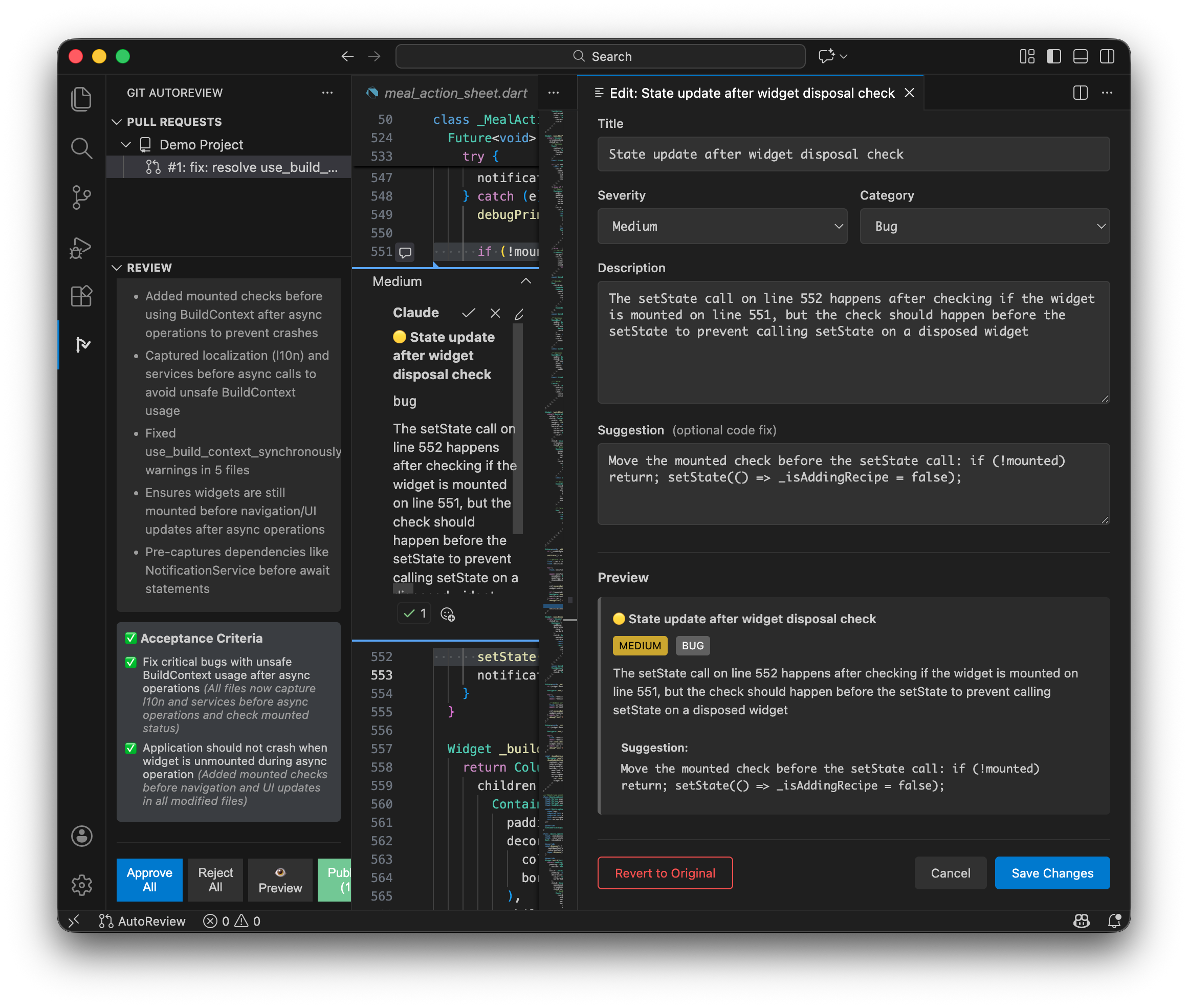Collapse the Demo Project tree item
Image resolution: width=1188 pixels, height=1008 pixels.
coord(126,144)
